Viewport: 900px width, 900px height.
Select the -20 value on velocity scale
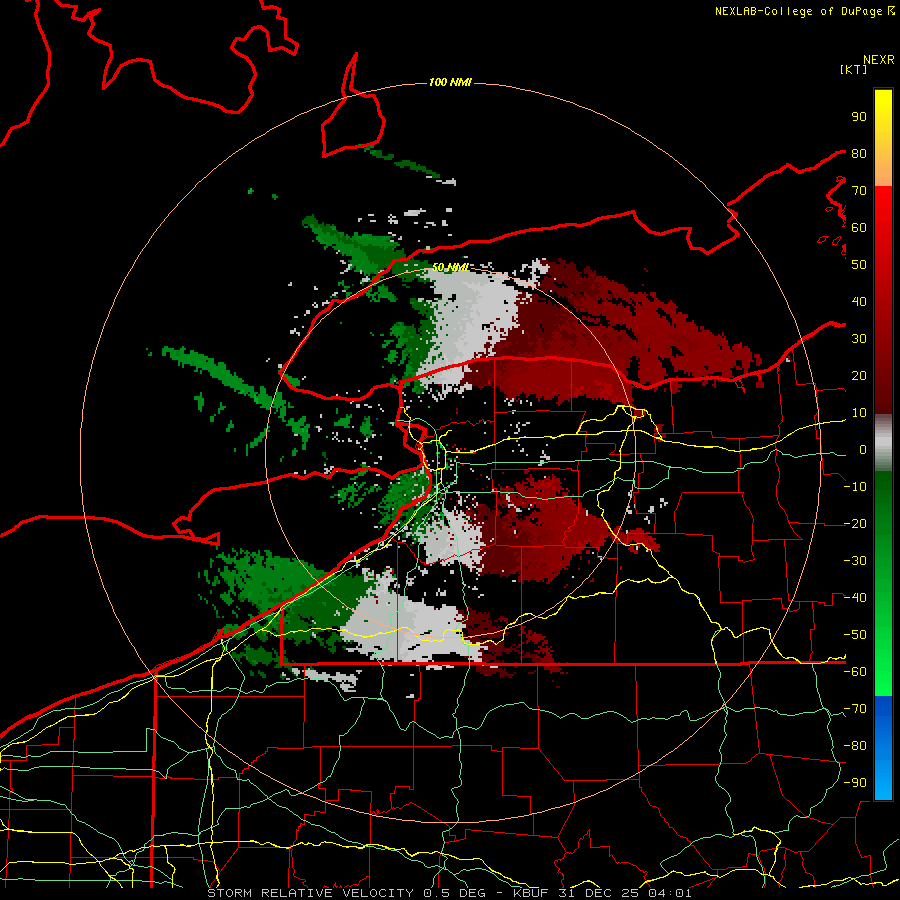(855, 523)
